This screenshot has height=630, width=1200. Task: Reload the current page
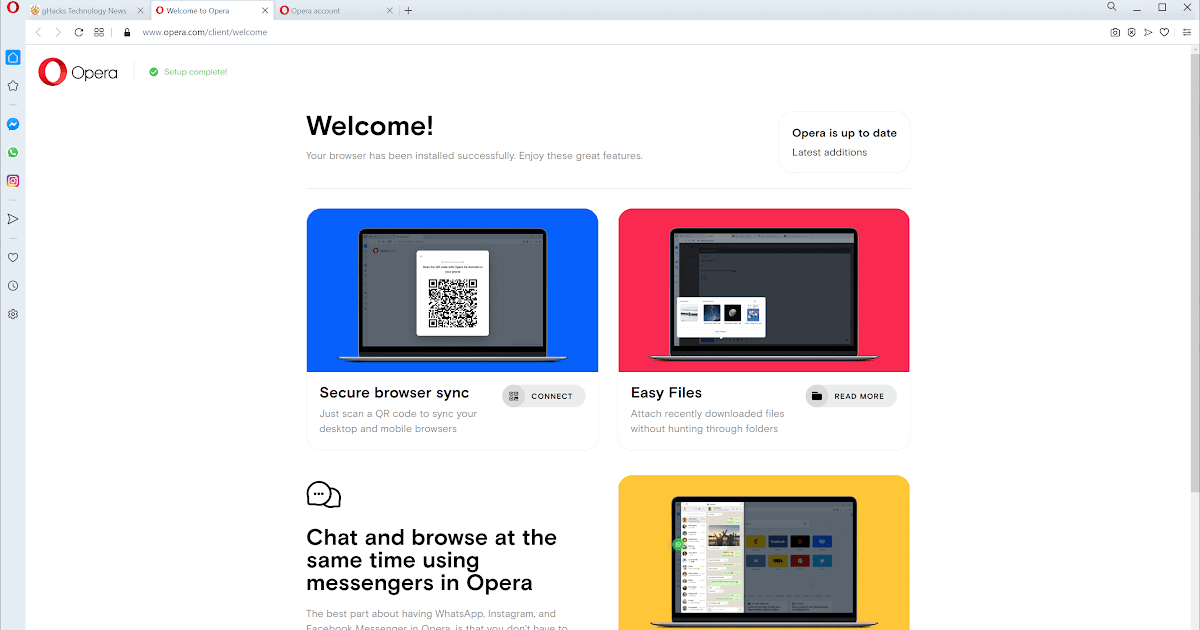click(x=79, y=32)
